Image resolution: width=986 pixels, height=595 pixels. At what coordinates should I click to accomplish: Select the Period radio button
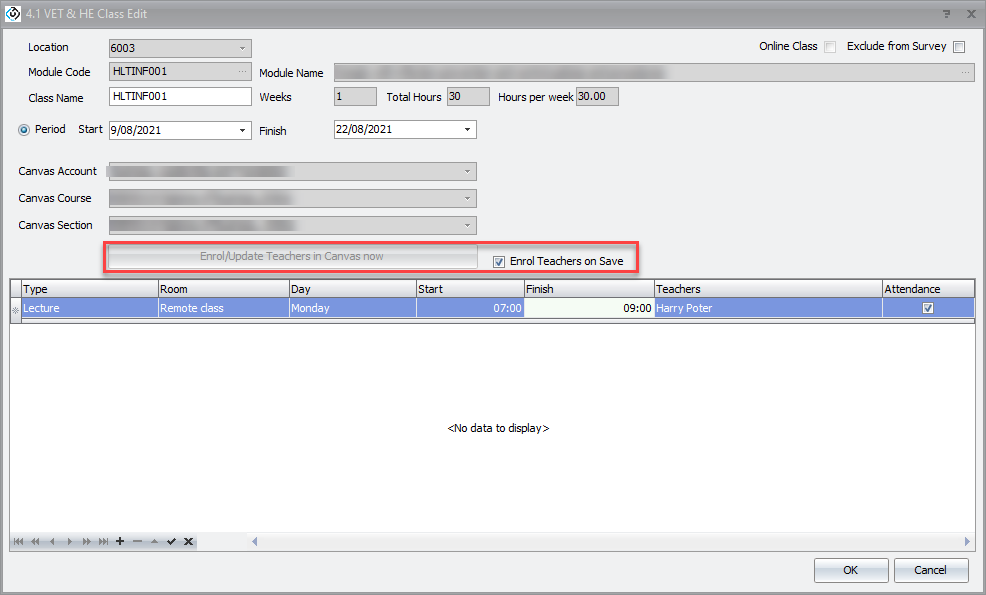click(24, 130)
